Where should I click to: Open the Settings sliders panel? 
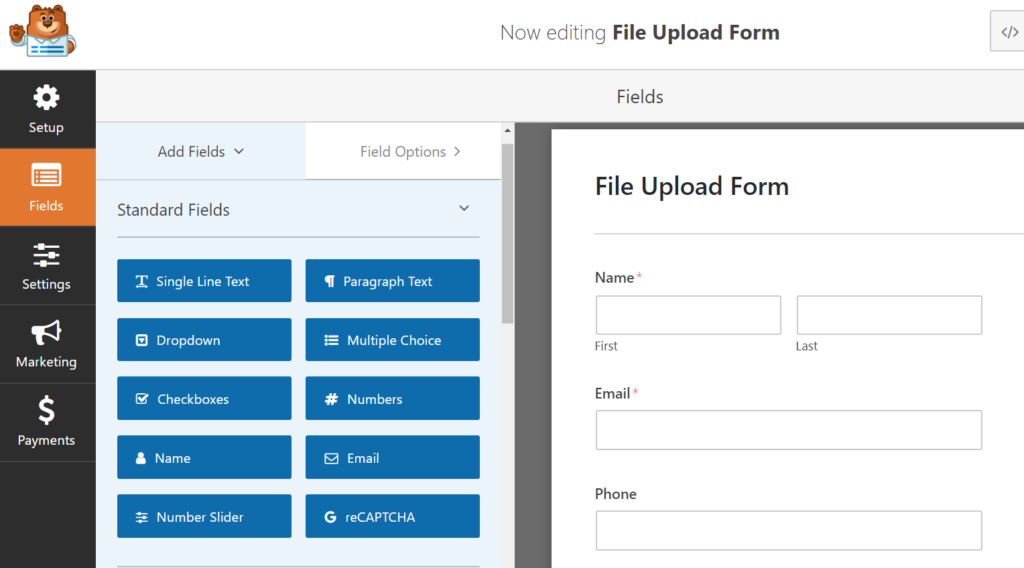(47, 266)
